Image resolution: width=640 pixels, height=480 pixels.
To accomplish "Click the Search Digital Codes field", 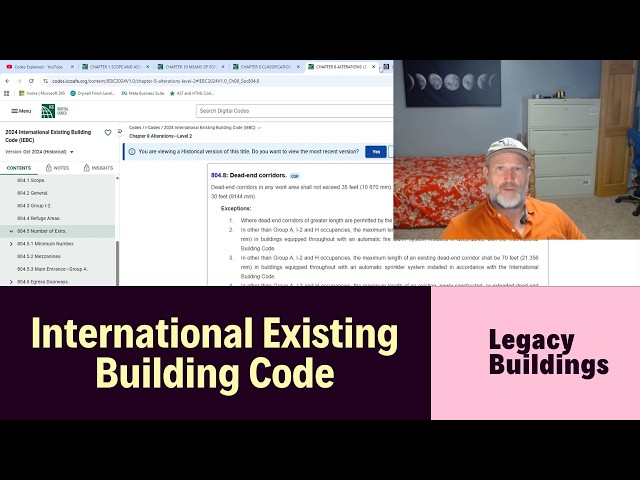I will pos(294,111).
